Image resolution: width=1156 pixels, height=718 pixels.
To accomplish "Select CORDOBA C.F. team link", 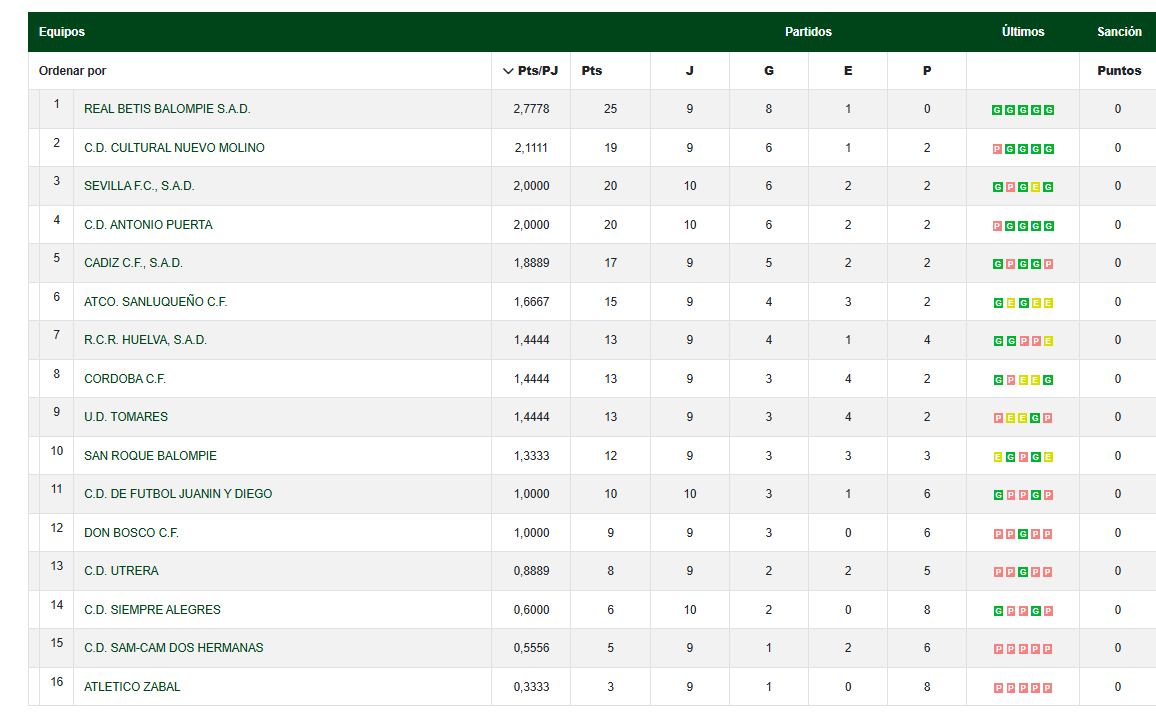I will tap(125, 379).
